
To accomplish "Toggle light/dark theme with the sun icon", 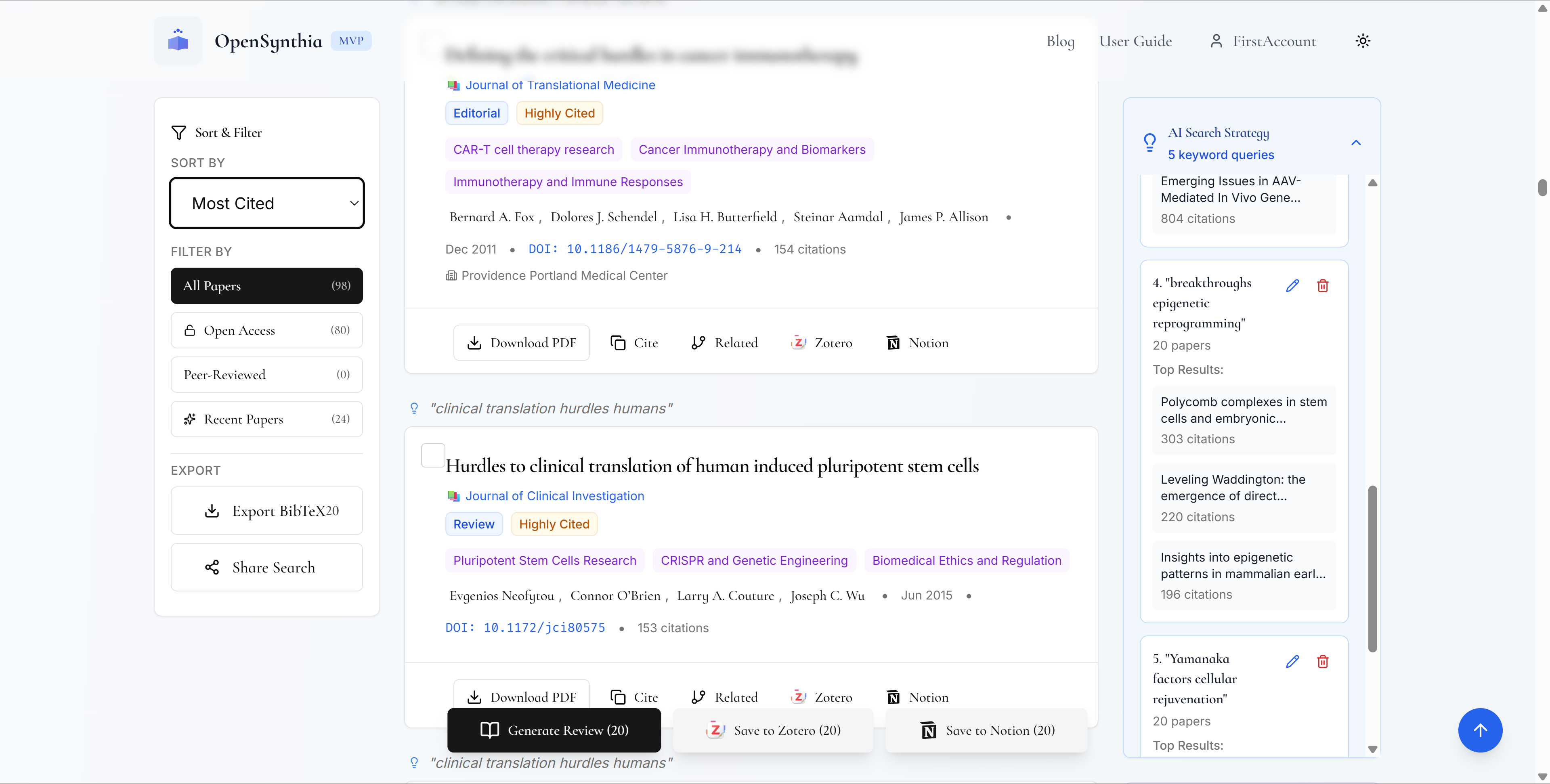I will 1363,40.
